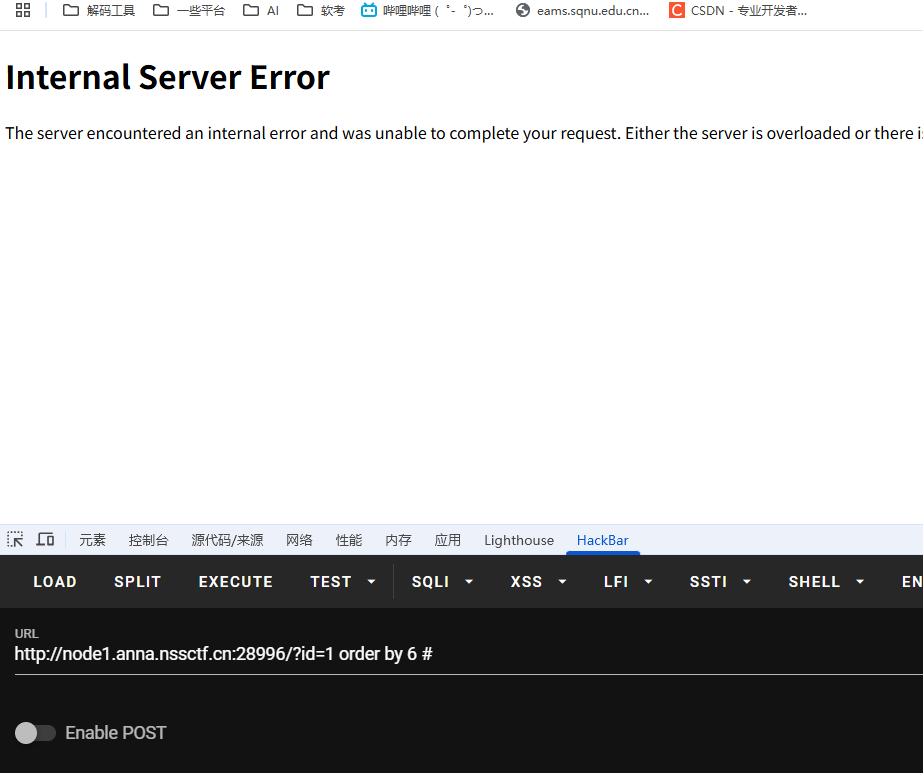Expand the SQLI dropdown menu

[x=442, y=582]
